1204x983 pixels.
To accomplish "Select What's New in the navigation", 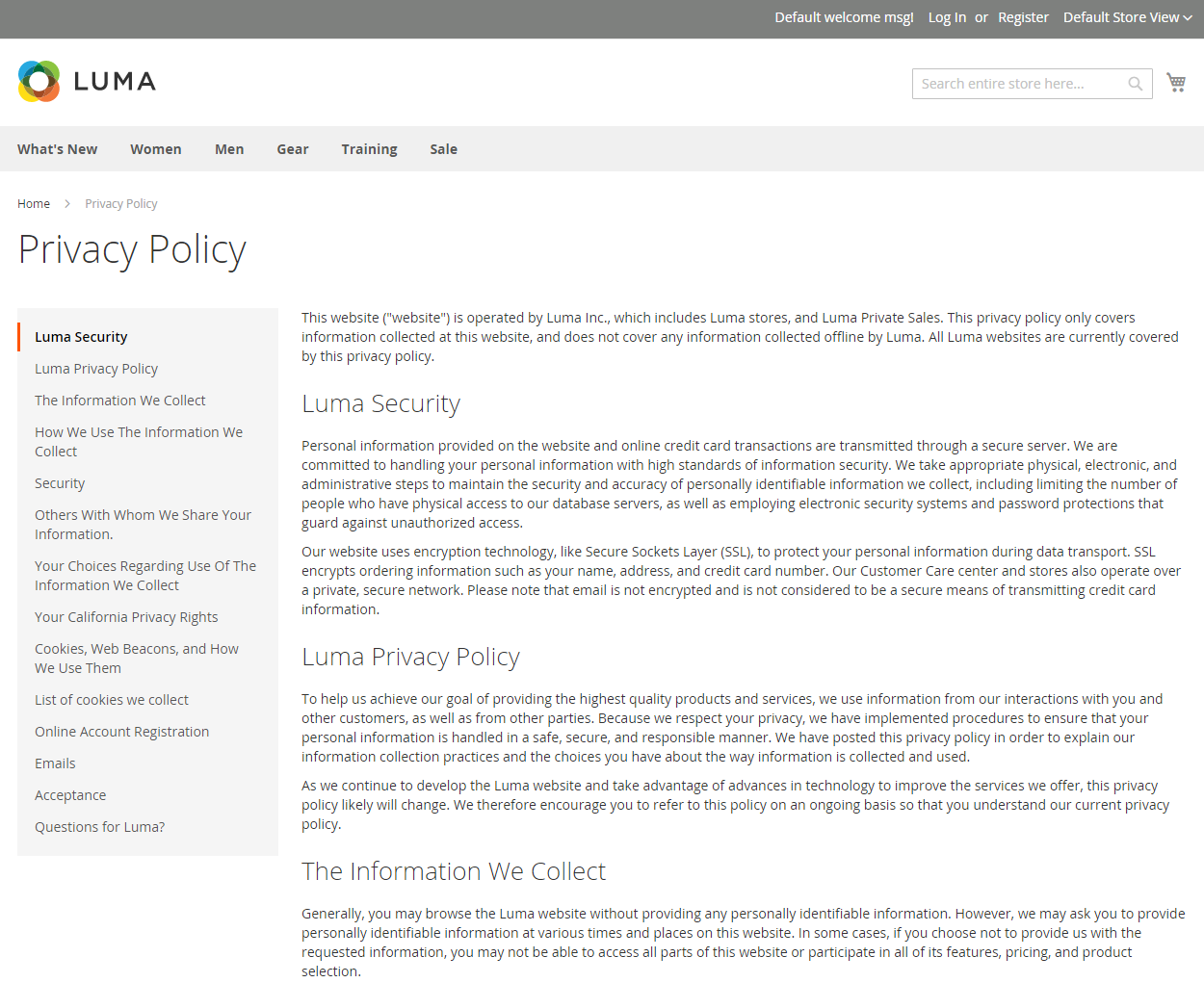I will click(57, 149).
